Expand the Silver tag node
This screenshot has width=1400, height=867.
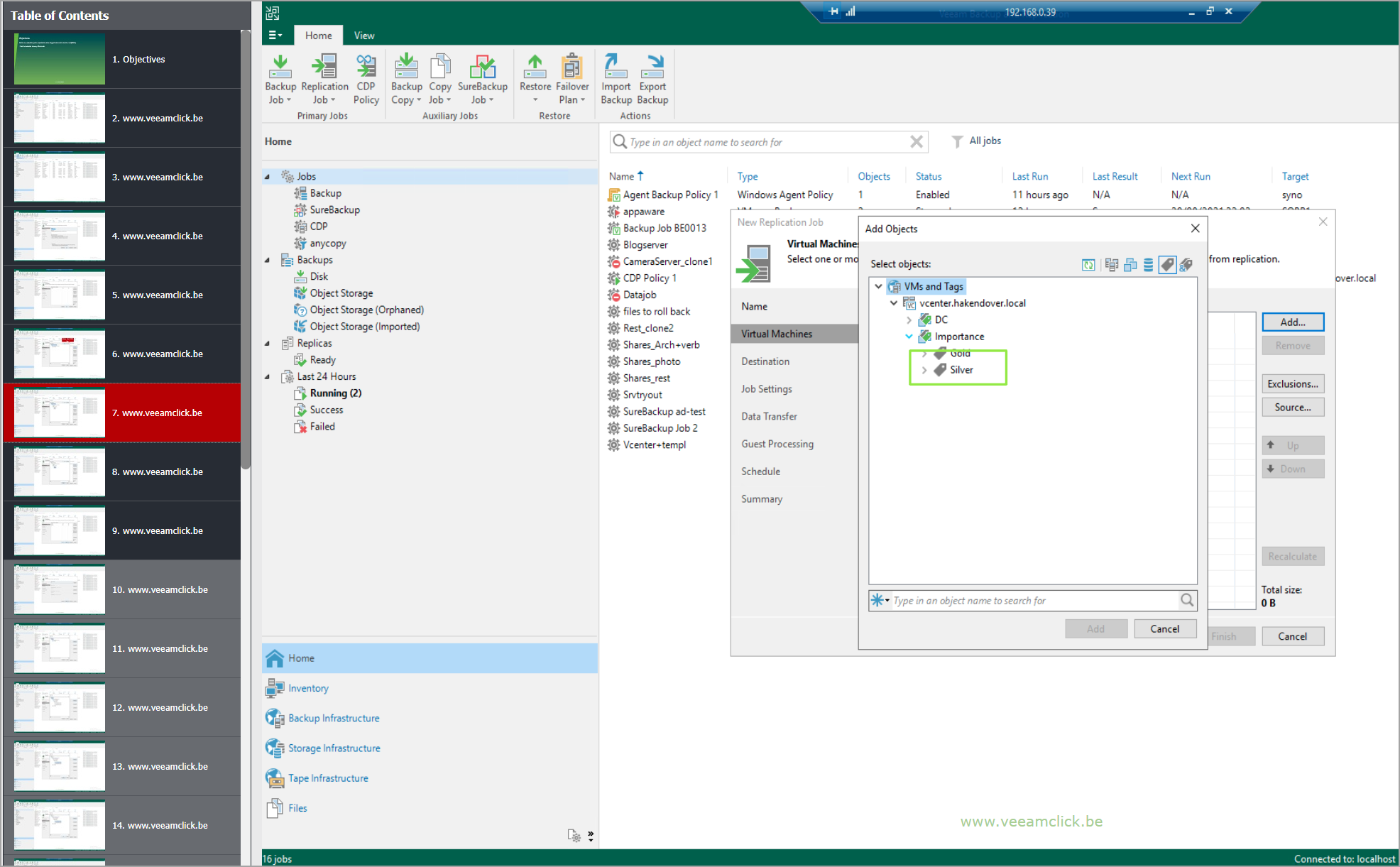click(924, 370)
